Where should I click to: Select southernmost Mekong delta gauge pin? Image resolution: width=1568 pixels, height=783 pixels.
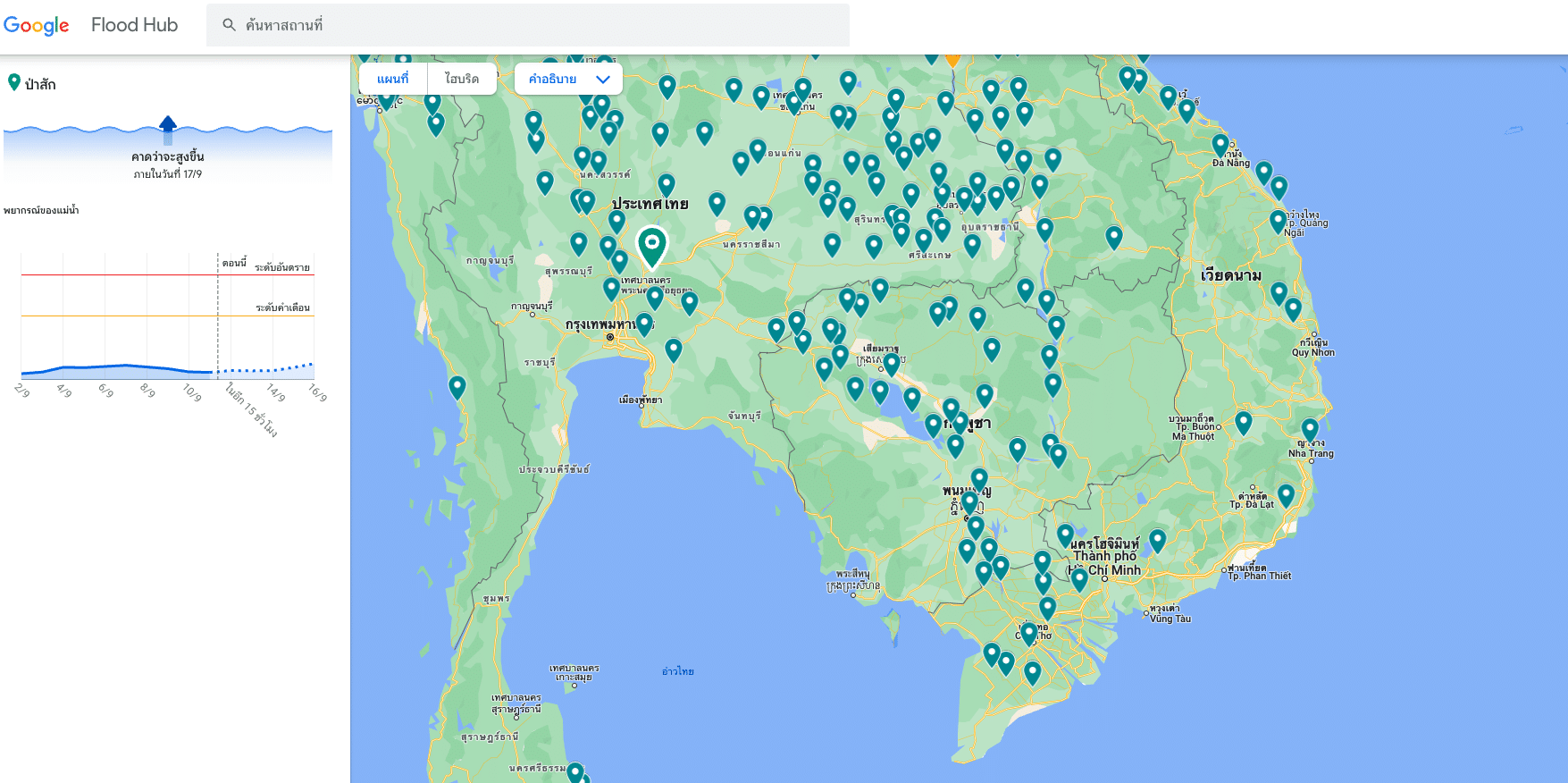pos(1033,673)
